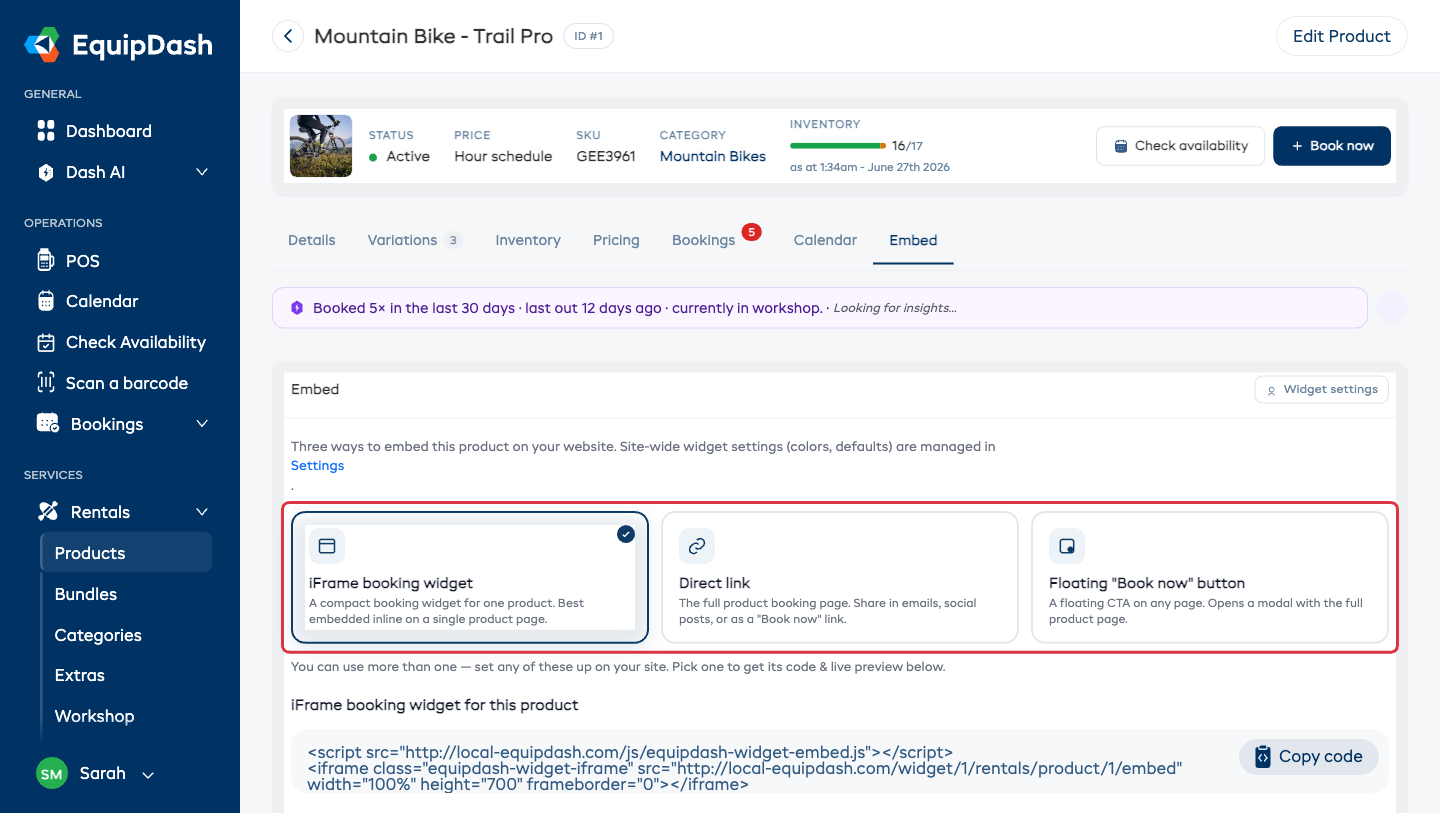Select the Floating "Book now" button option
Screen dimensions: 1440x813
(1210, 577)
